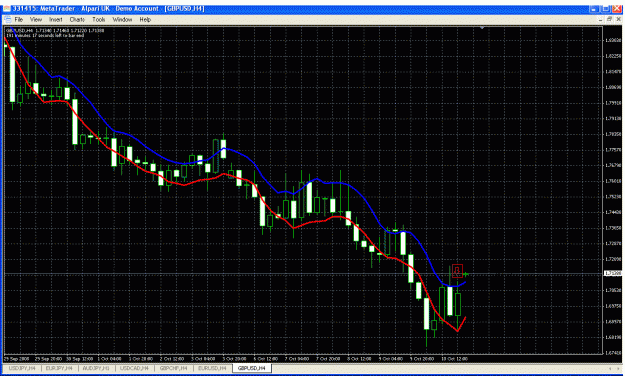The height and width of the screenshot is (376, 625).
Task: Switch to the USDCAD,H4 chart tab
Action: (x=134, y=368)
